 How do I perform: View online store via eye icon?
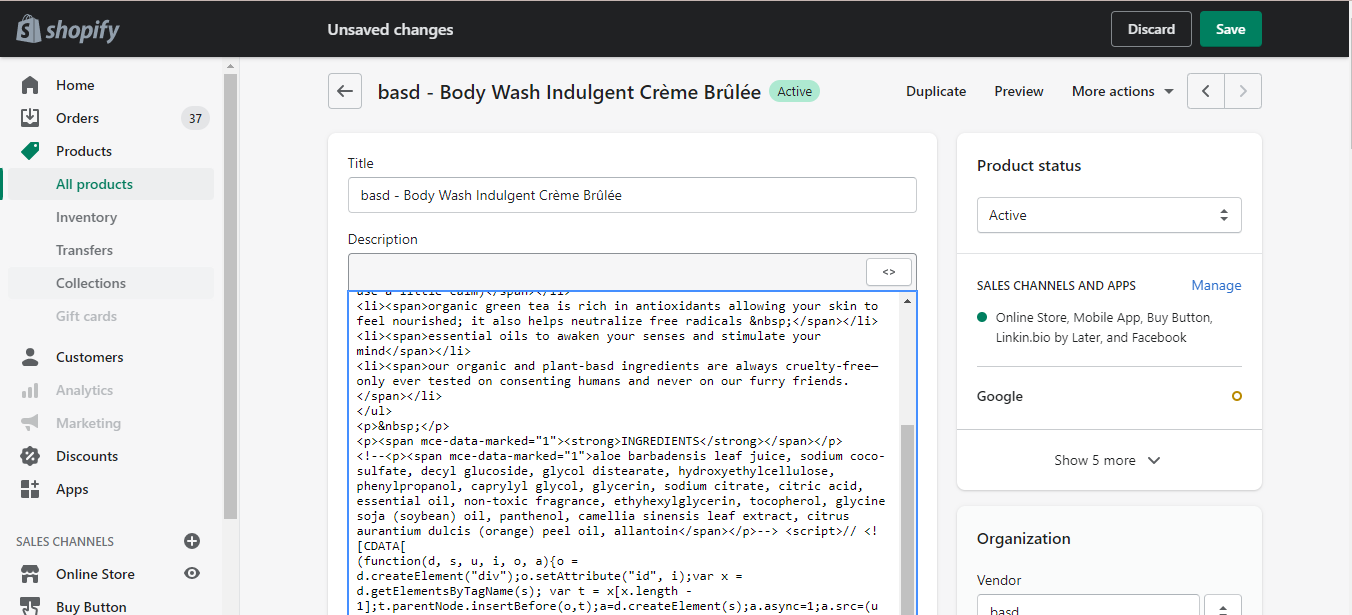[x=192, y=573]
